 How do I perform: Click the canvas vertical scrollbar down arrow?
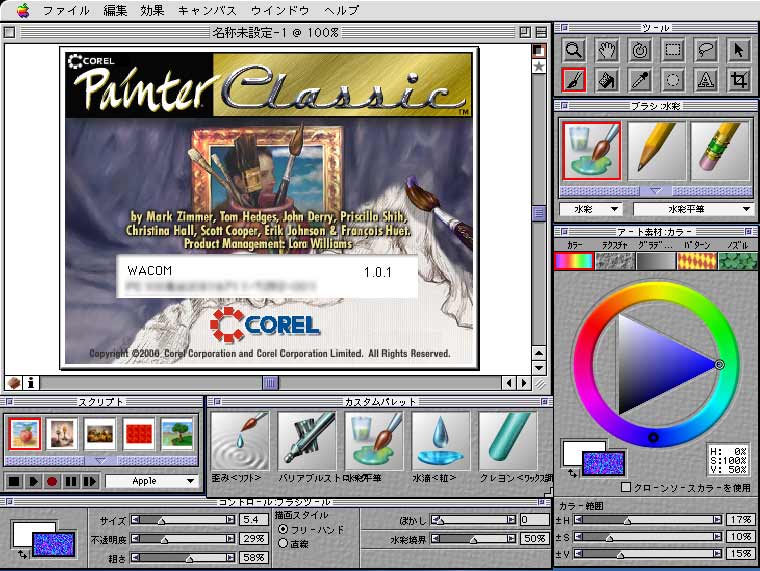(538, 368)
